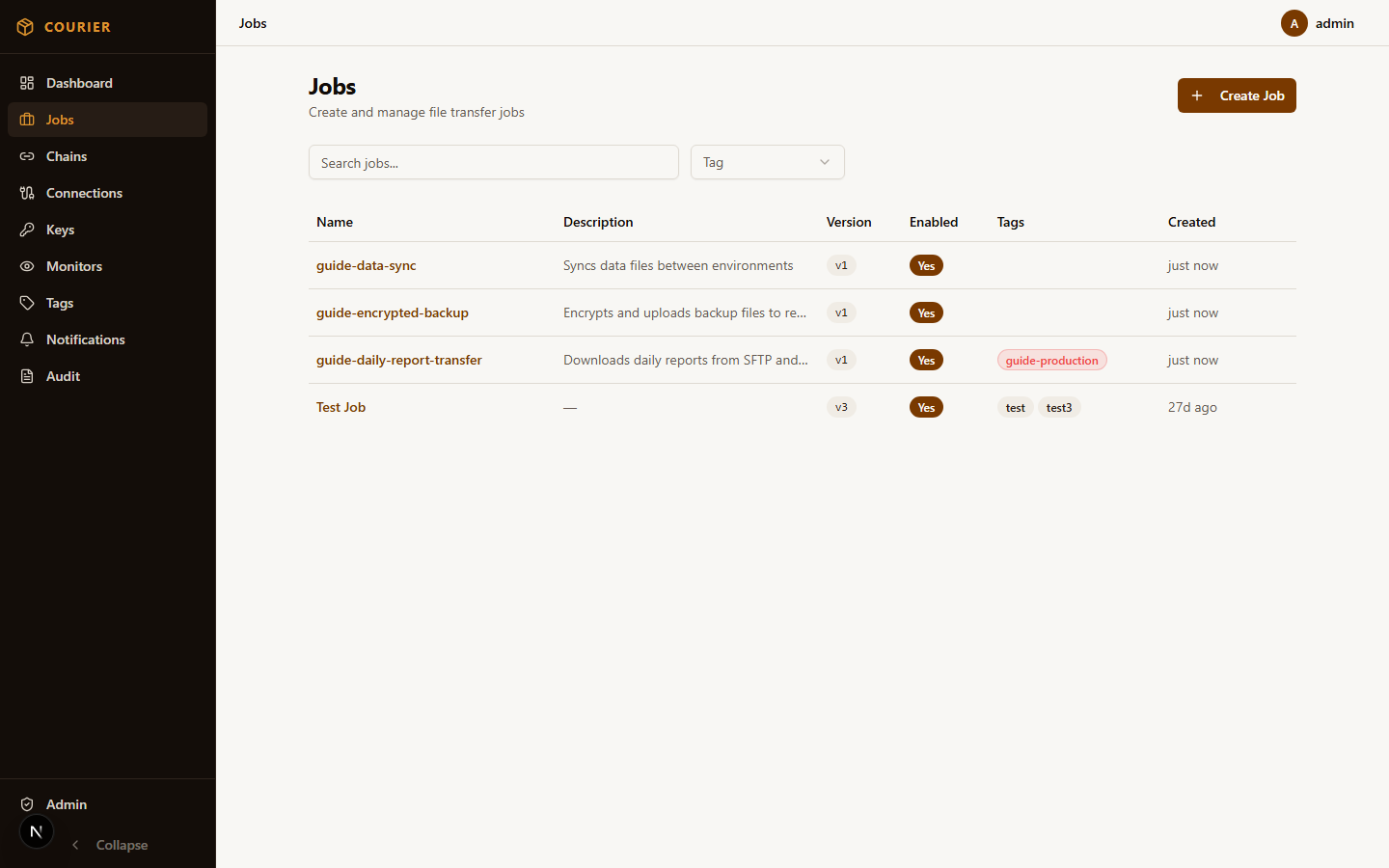This screenshot has height=868, width=1389.
Task: Open the guide-data-sync job
Action: [x=366, y=265]
